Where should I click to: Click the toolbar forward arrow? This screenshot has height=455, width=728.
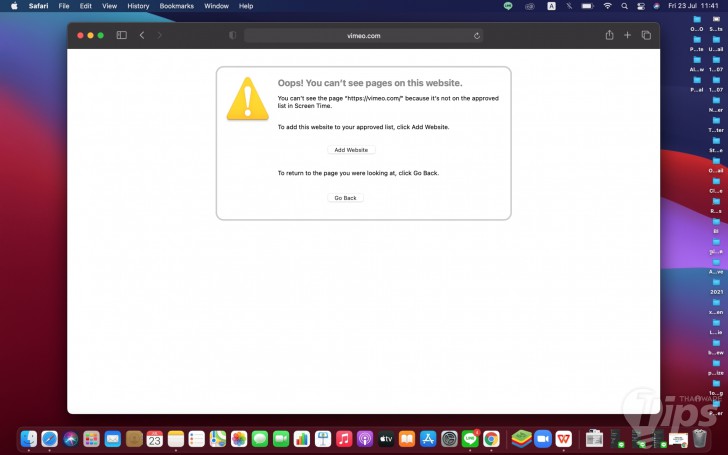click(x=160, y=35)
